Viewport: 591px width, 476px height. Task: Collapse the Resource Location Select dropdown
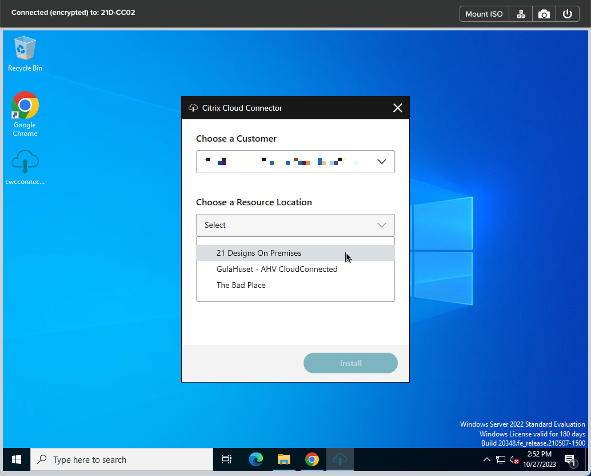click(295, 225)
